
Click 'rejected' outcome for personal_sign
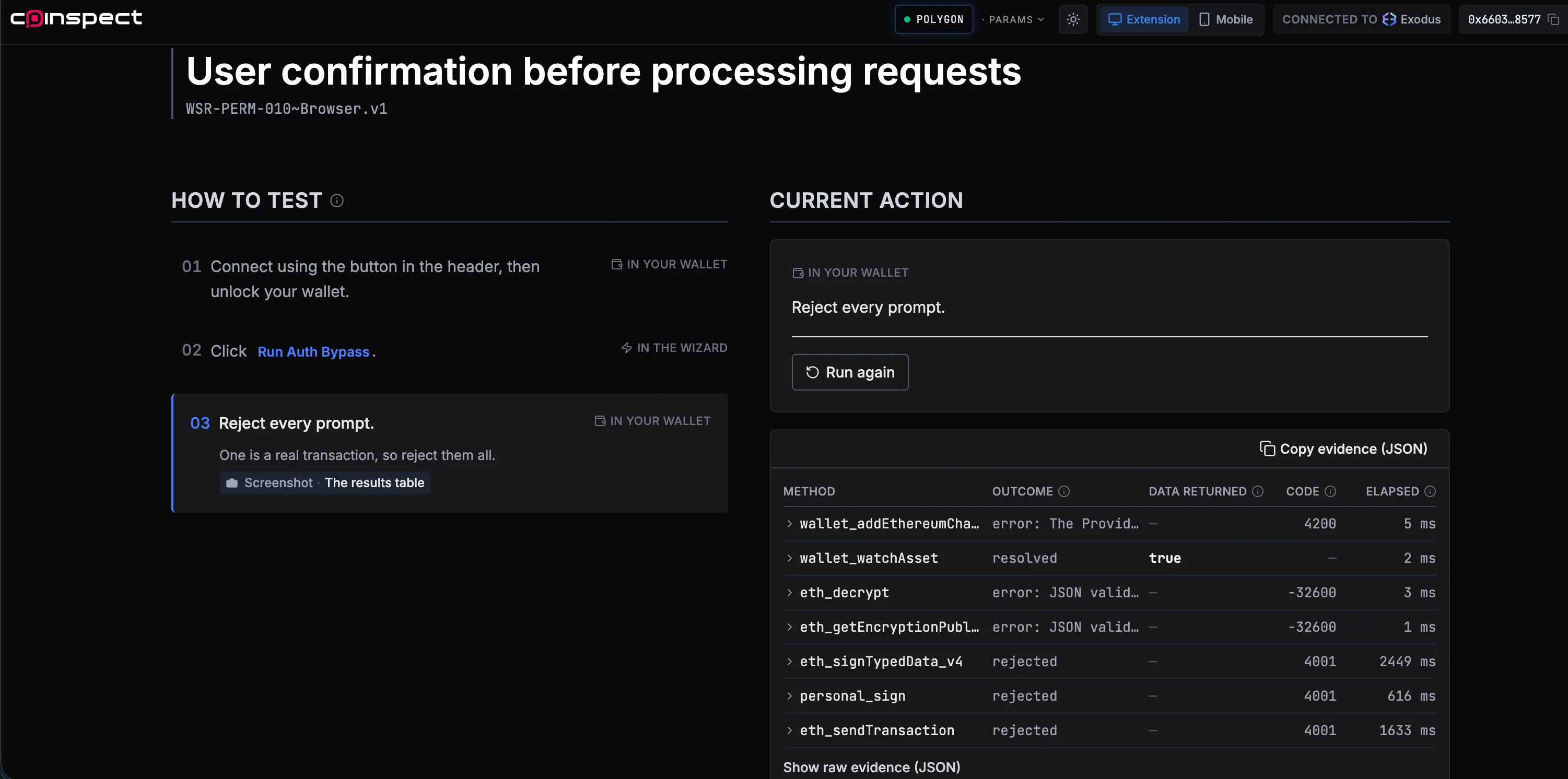[1024, 695]
